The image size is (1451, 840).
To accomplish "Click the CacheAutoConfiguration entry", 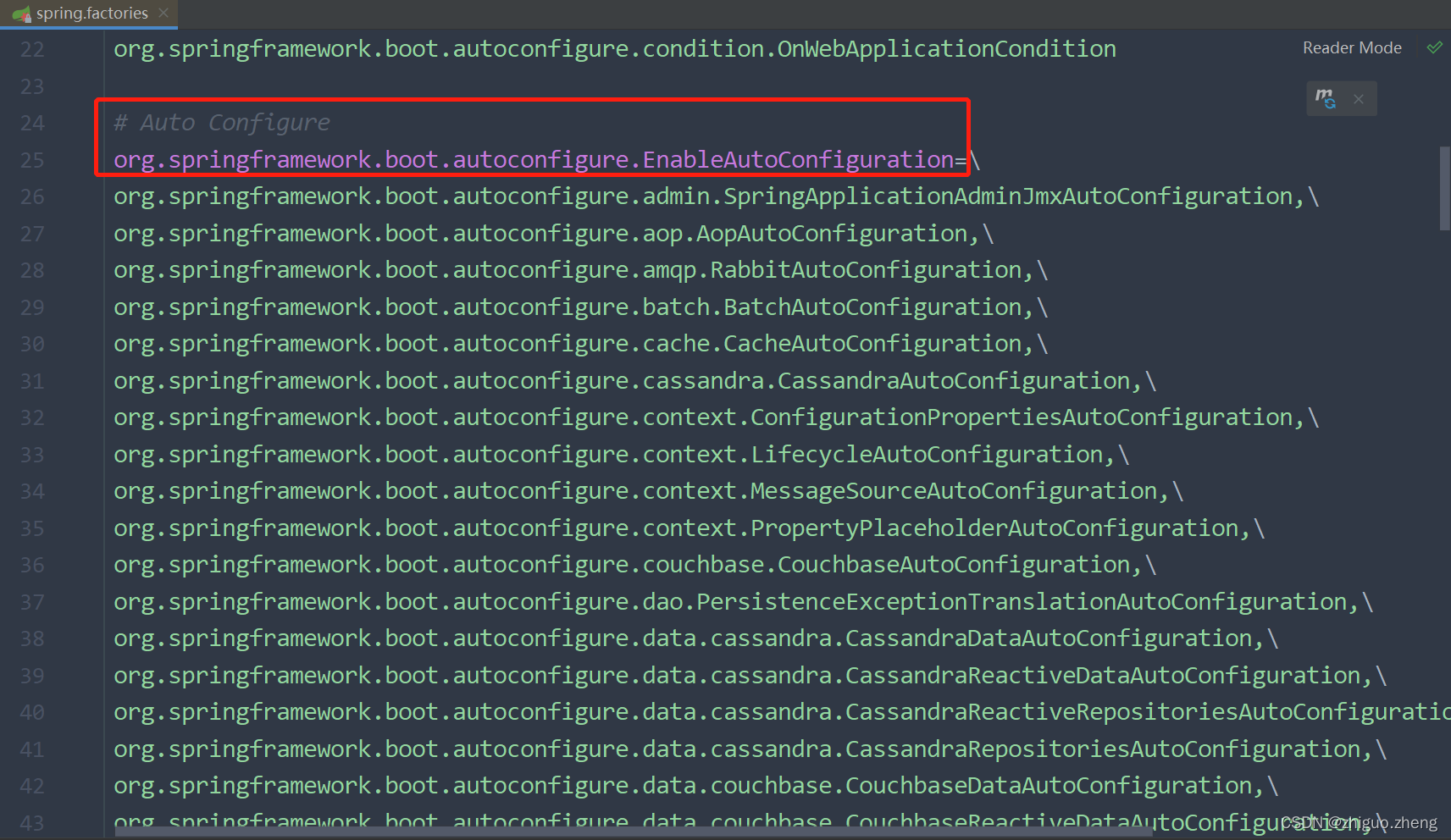I will tap(581, 344).
